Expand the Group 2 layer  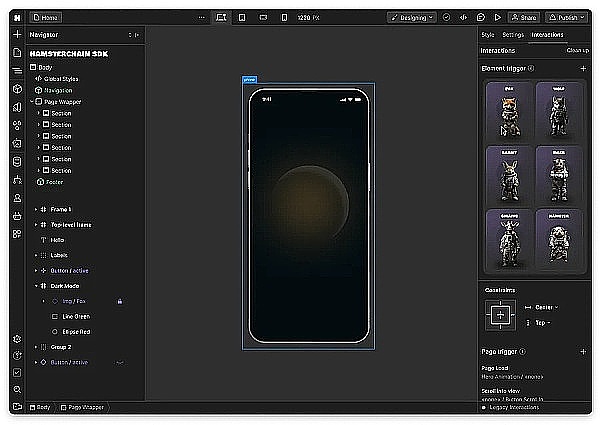37,347
